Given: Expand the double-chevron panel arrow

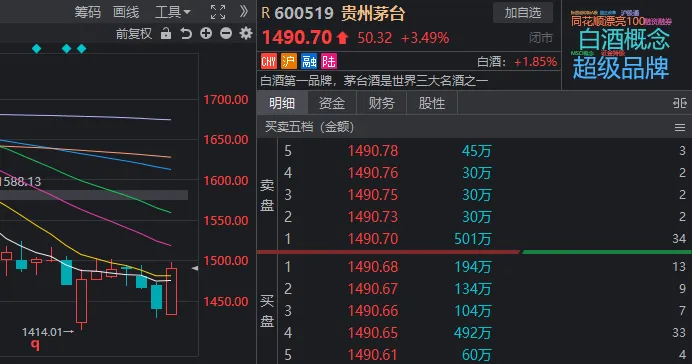Looking at the screenshot, I should pos(244,11).
